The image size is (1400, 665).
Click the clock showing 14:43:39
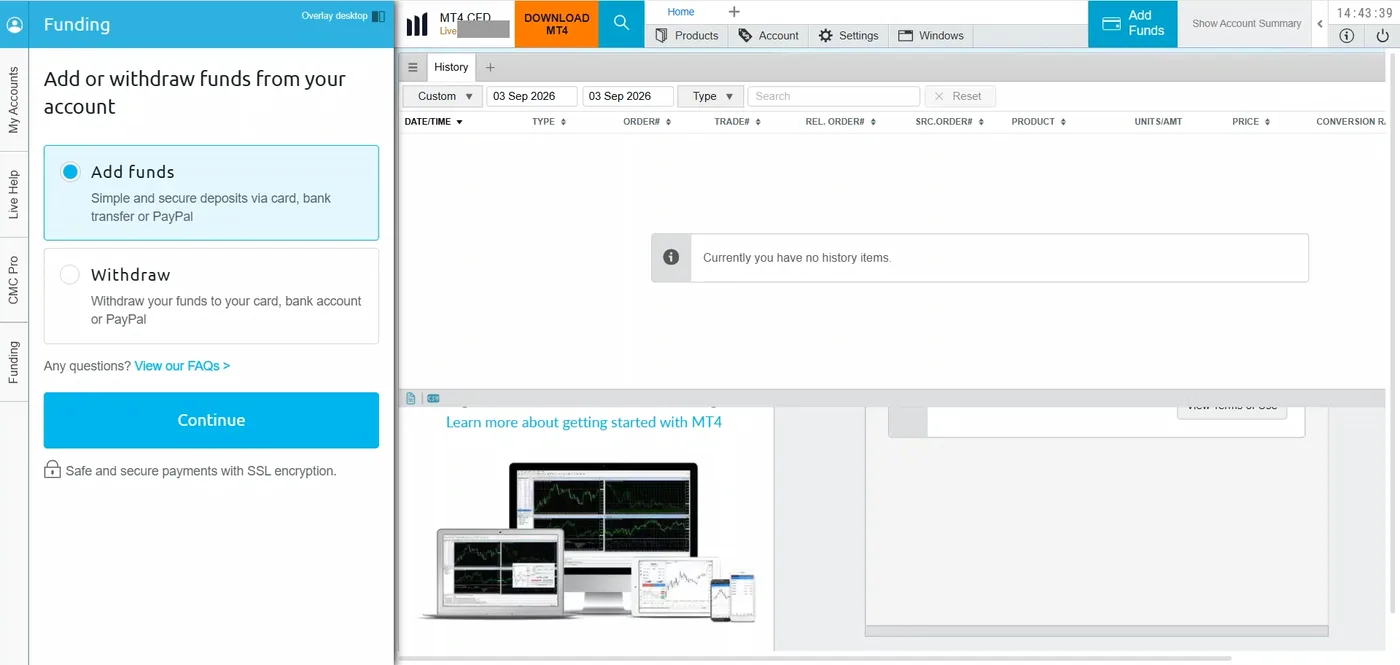tap(1365, 13)
